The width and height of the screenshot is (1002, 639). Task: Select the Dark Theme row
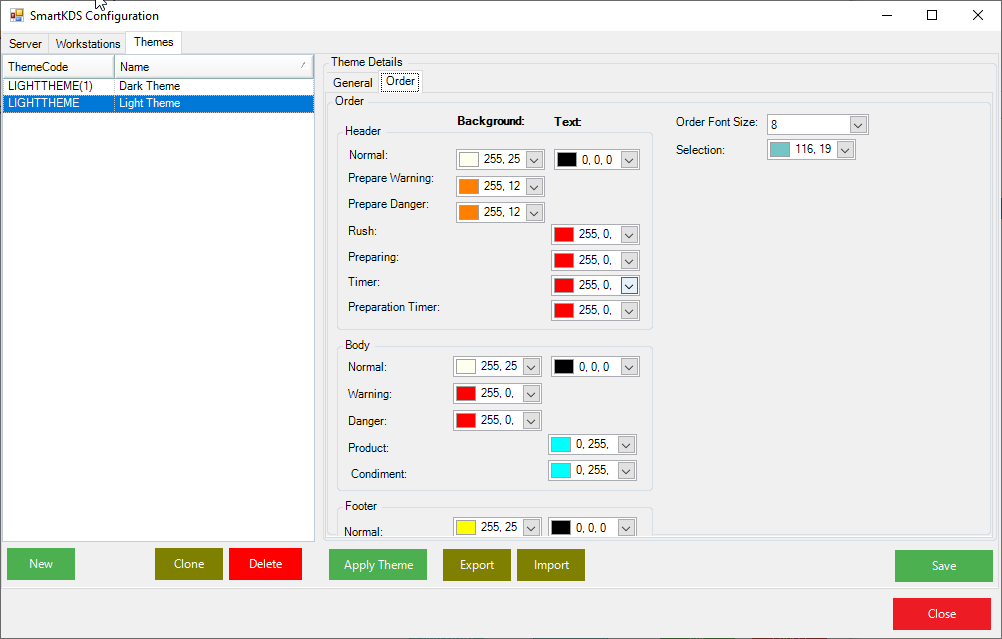(x=150, y=86)
